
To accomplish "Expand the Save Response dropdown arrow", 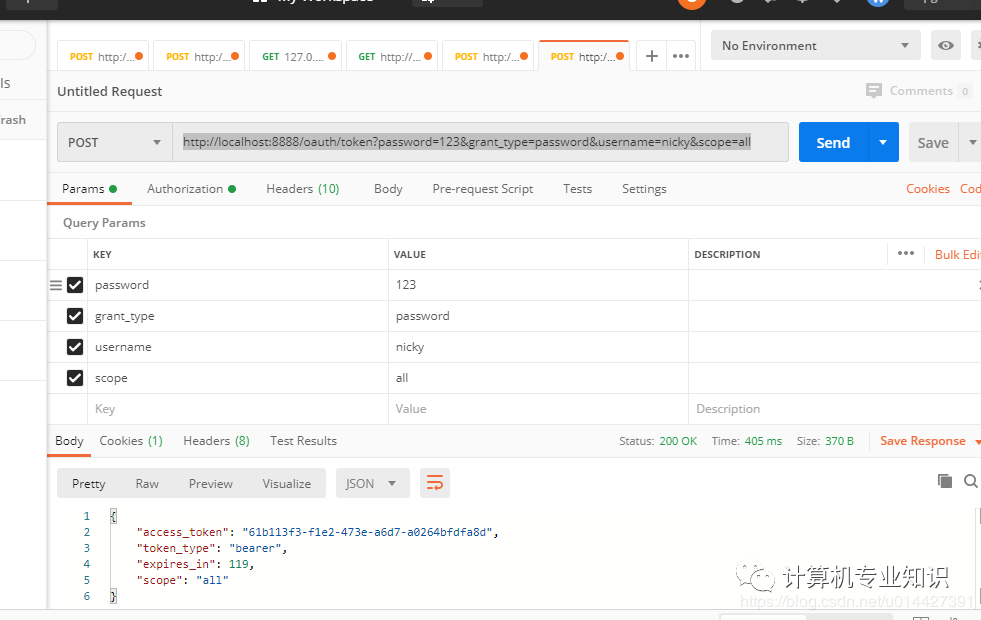I will click(x=977, y=442).
